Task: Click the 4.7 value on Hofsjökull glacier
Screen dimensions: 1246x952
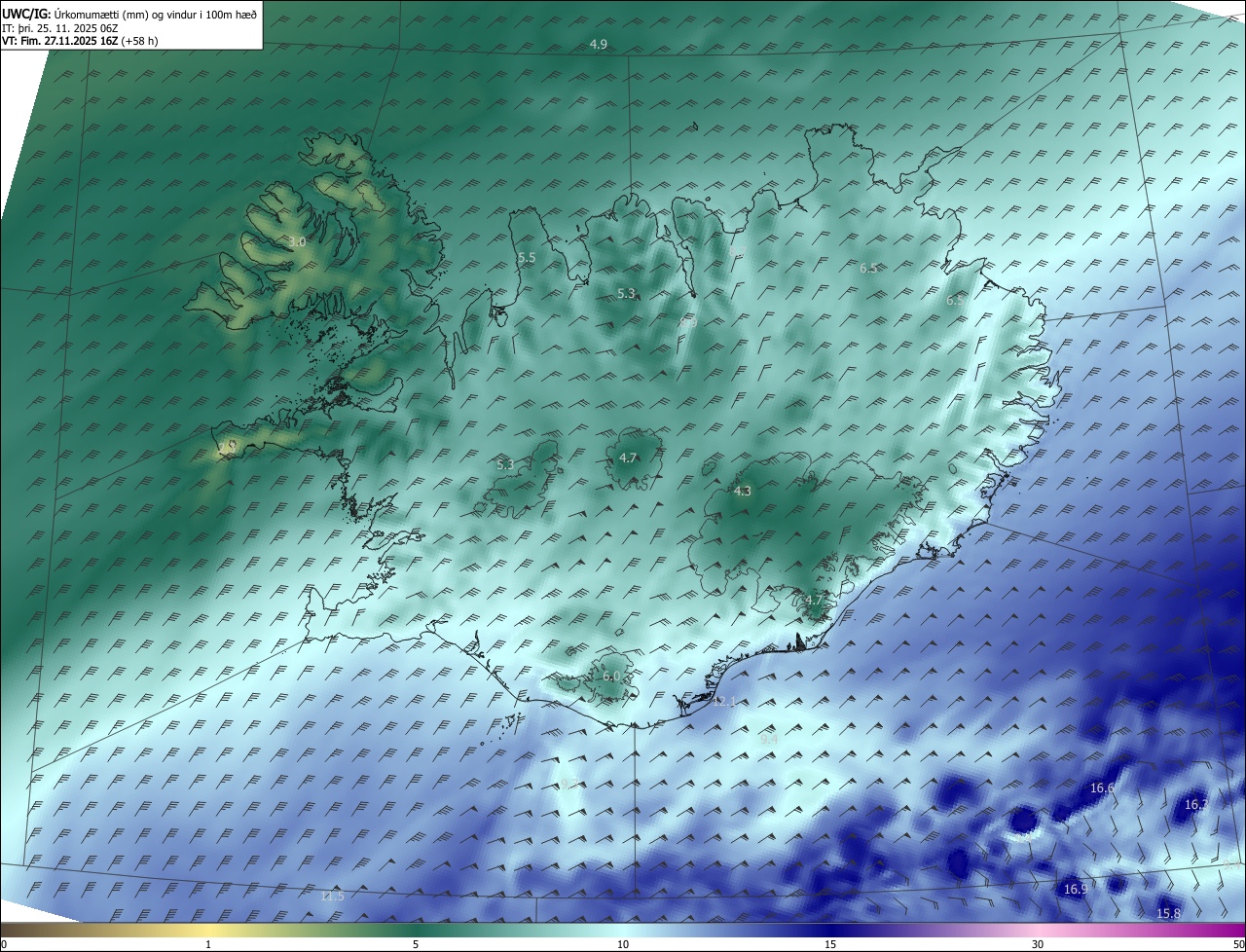Action: pos(628,458)
